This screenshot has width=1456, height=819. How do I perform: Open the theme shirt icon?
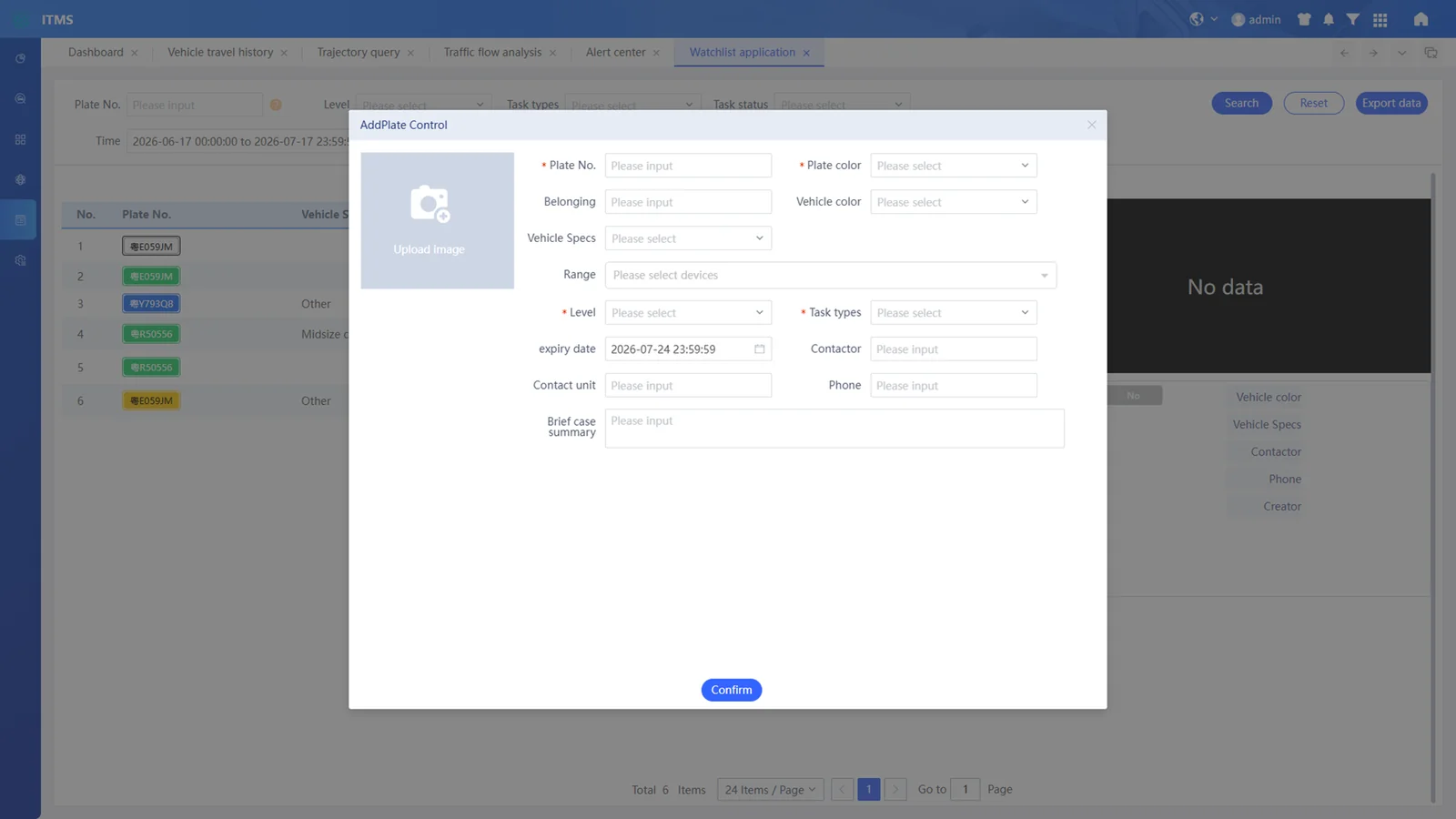(x=1304, y=19)
